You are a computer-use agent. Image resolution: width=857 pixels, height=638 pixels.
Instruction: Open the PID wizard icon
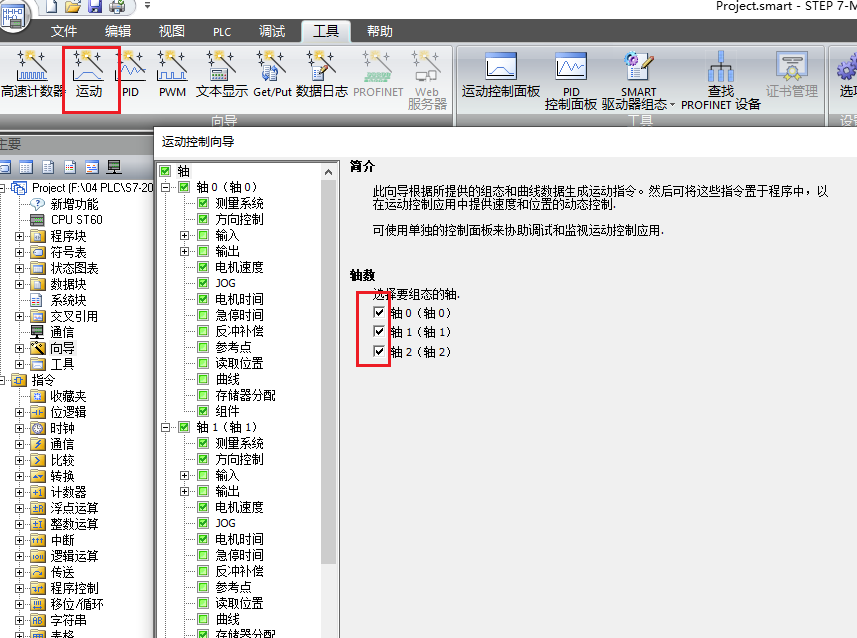130,74
